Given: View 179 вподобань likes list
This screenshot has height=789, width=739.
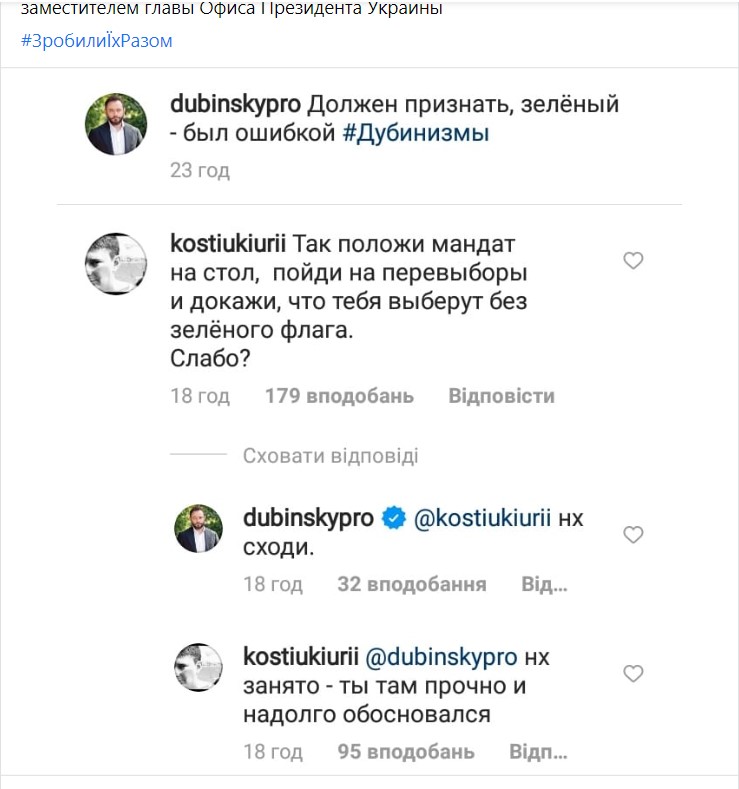Looking at the screenshot, I should [340, 396].
